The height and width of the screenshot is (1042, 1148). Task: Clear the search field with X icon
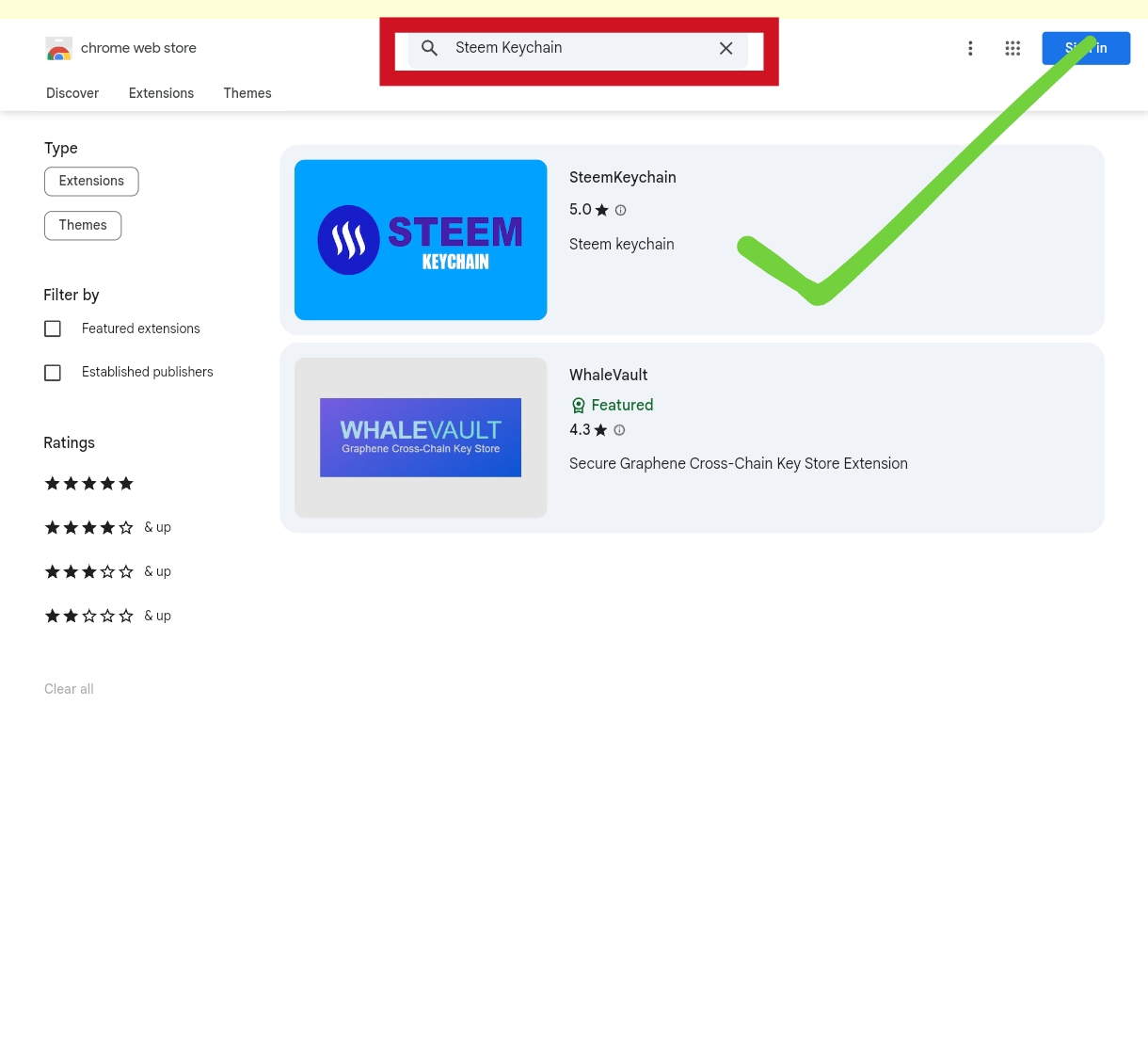click(x=725, y=48)
